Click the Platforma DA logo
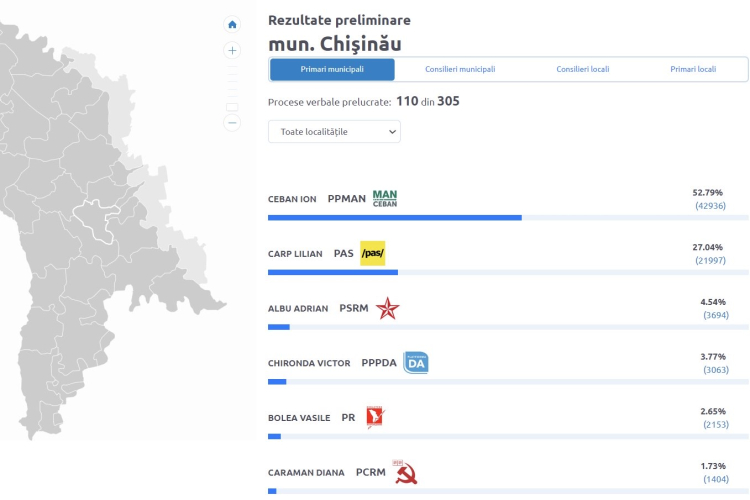 (x=416, y=363)
